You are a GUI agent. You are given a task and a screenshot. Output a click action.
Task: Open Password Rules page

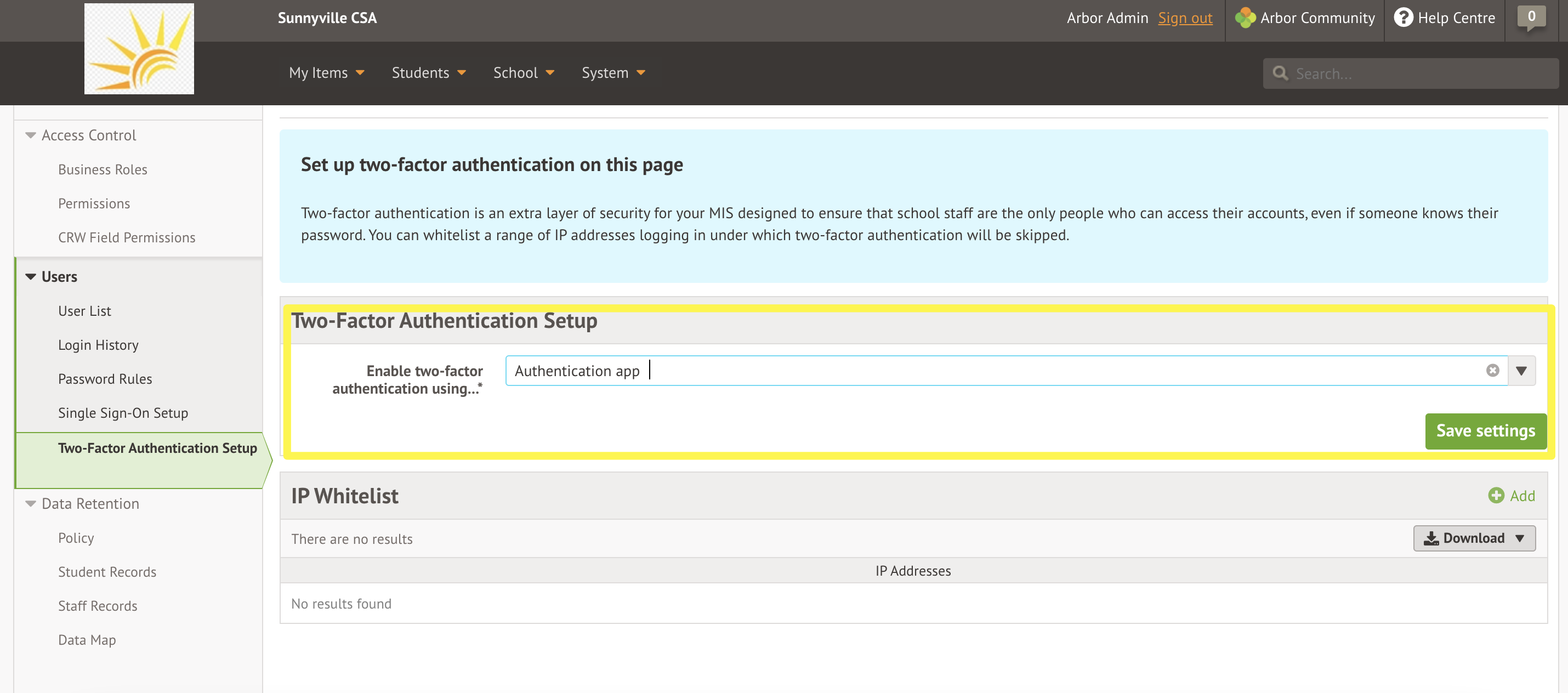[105, 379]
